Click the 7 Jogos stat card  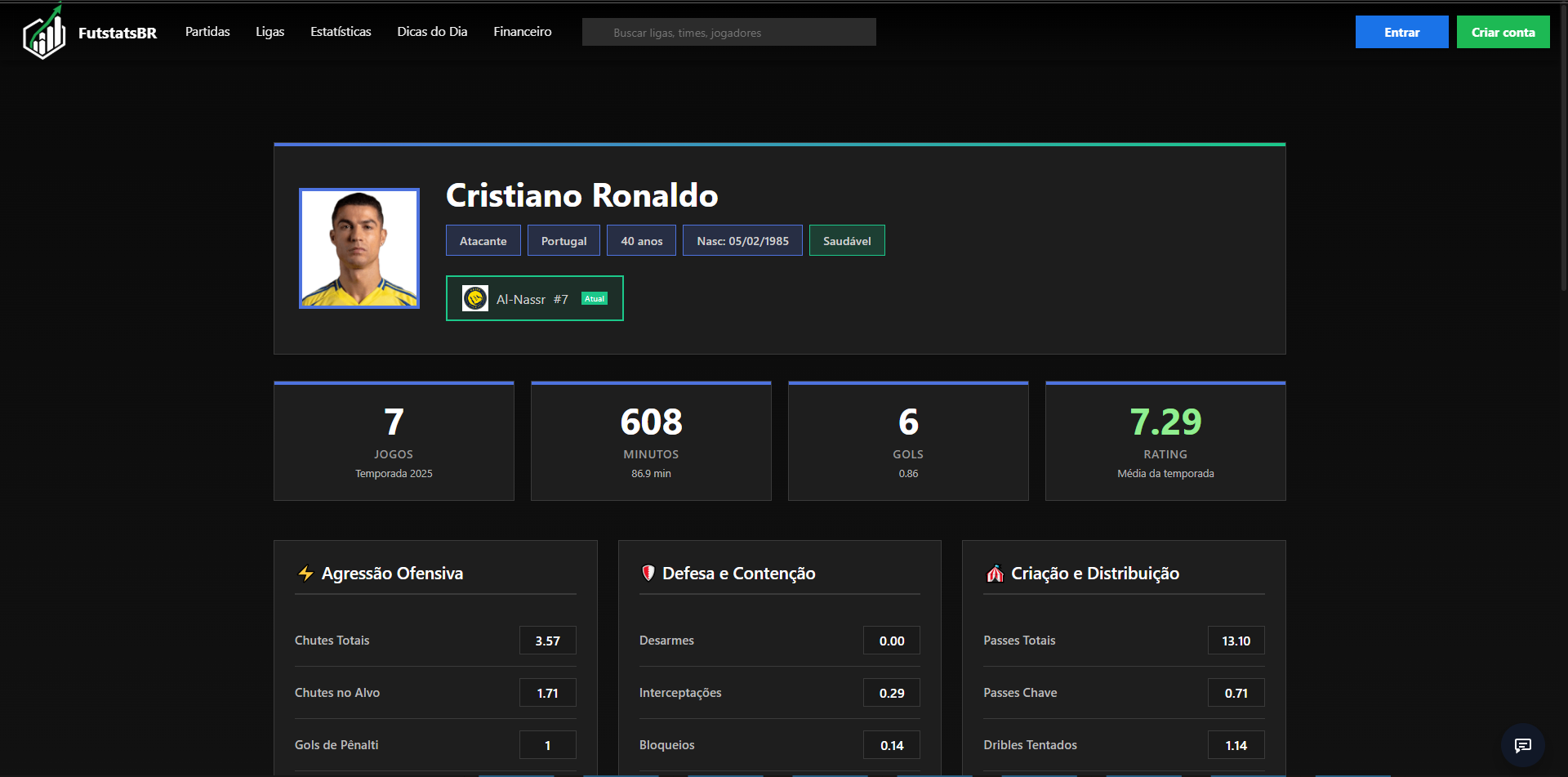394,441
